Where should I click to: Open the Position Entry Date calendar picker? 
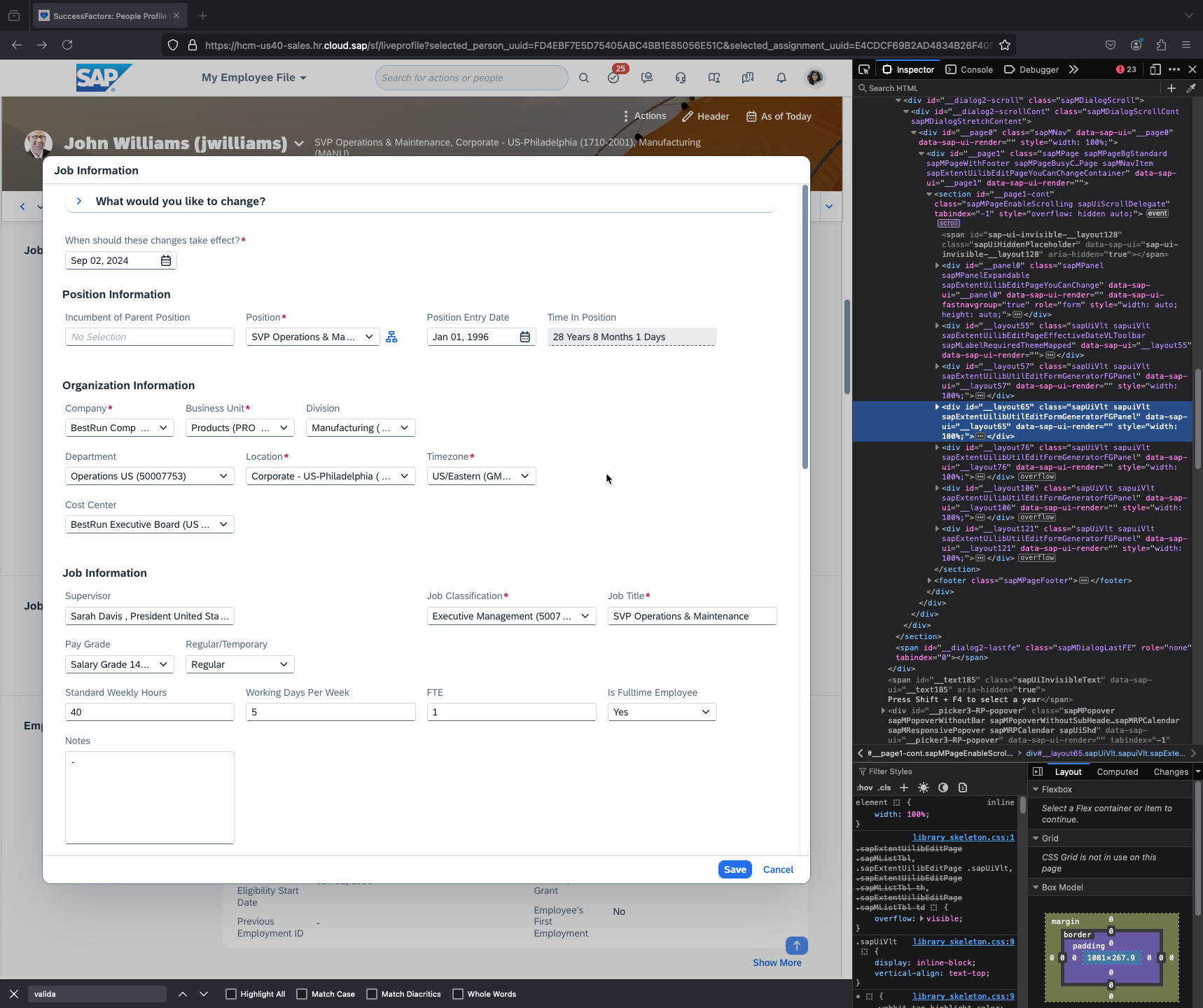coord(525,337)
